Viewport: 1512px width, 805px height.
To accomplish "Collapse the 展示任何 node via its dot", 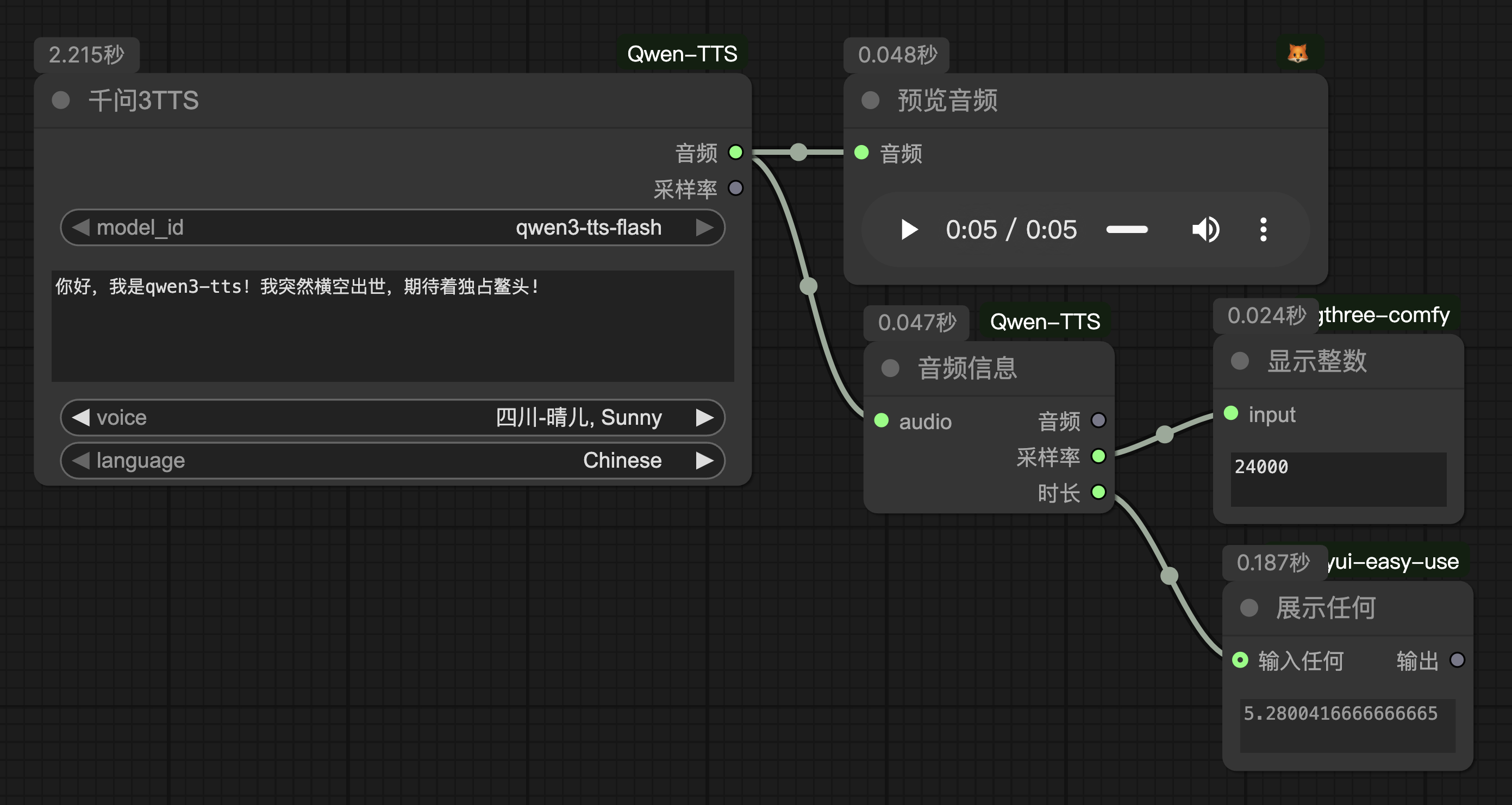I will pos(1248,607).
